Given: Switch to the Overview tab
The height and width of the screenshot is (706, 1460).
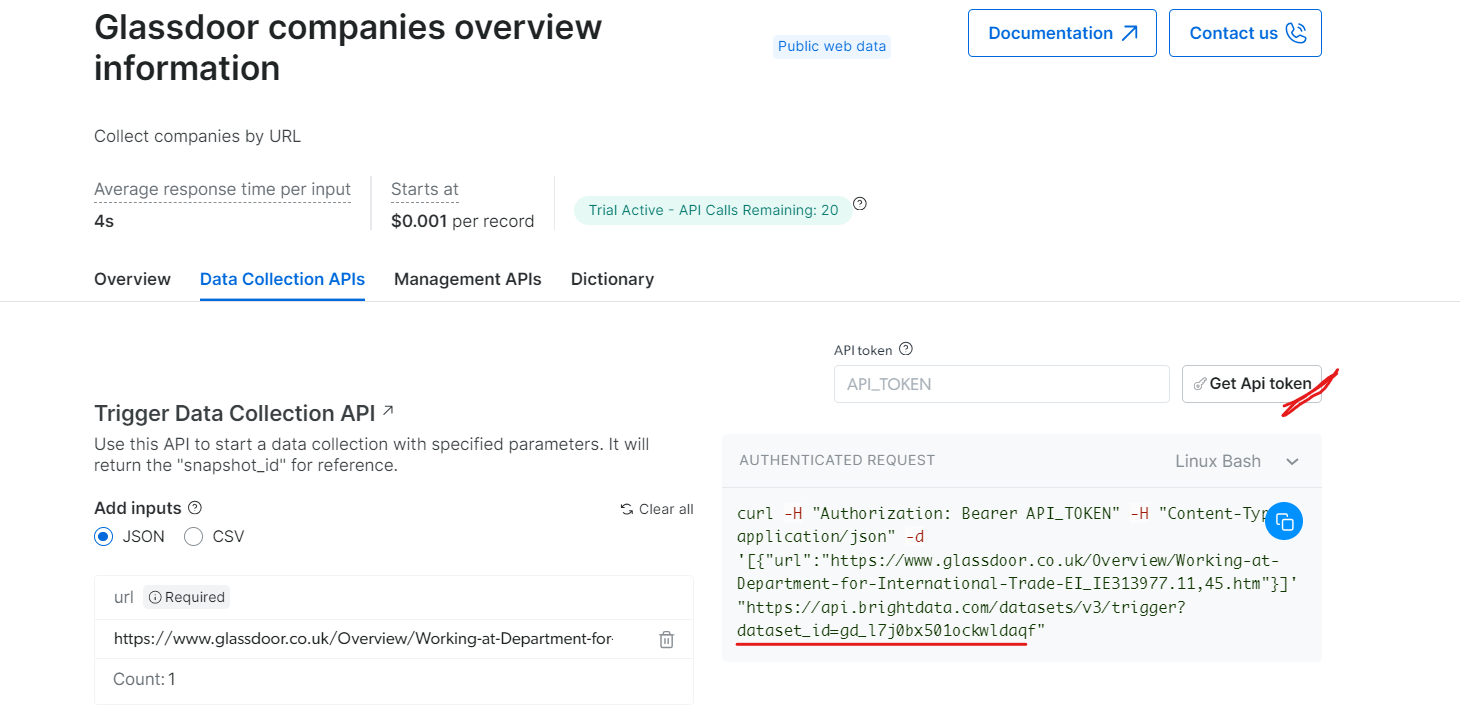Looking at the screenshot, I should pos(131,279).
